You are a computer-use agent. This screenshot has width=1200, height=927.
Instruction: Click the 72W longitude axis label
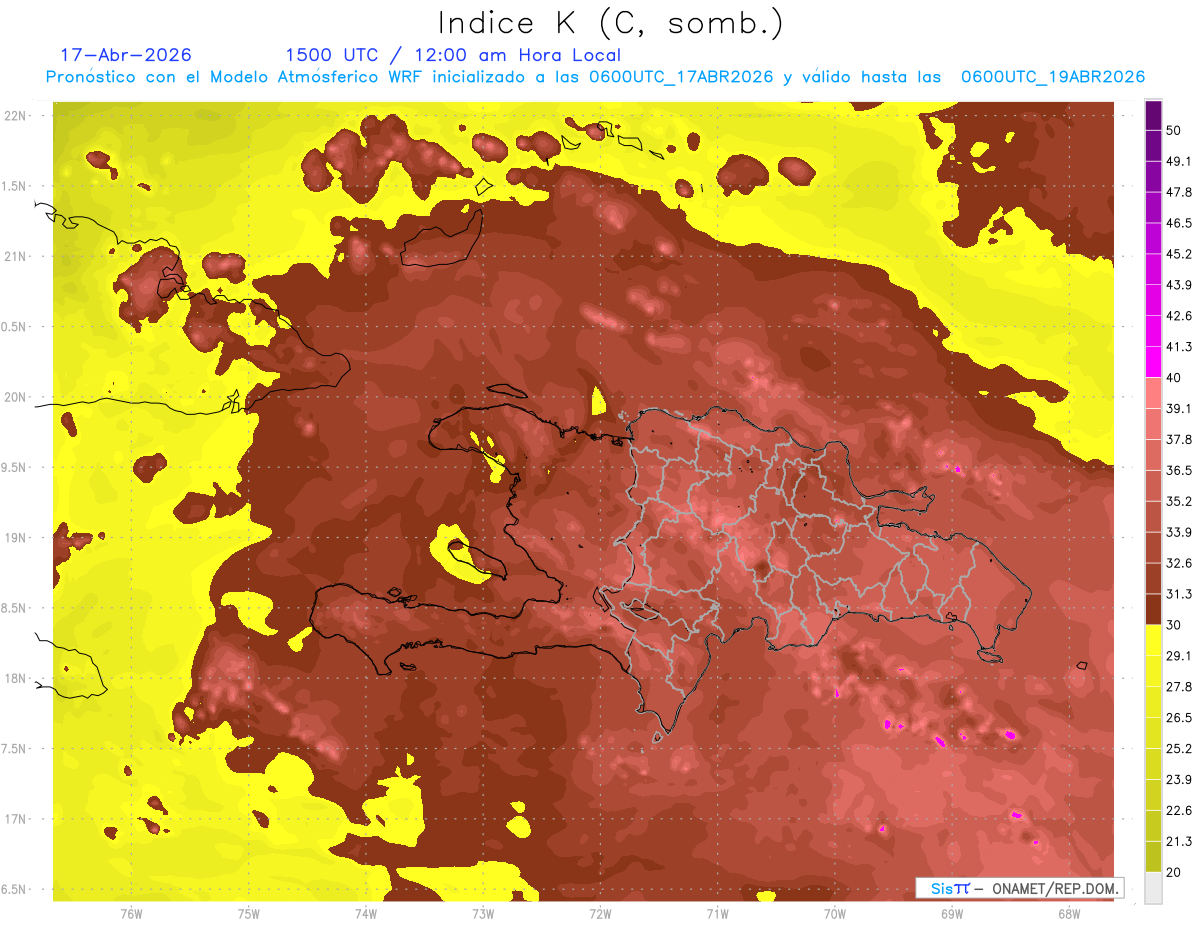(600, 914)
